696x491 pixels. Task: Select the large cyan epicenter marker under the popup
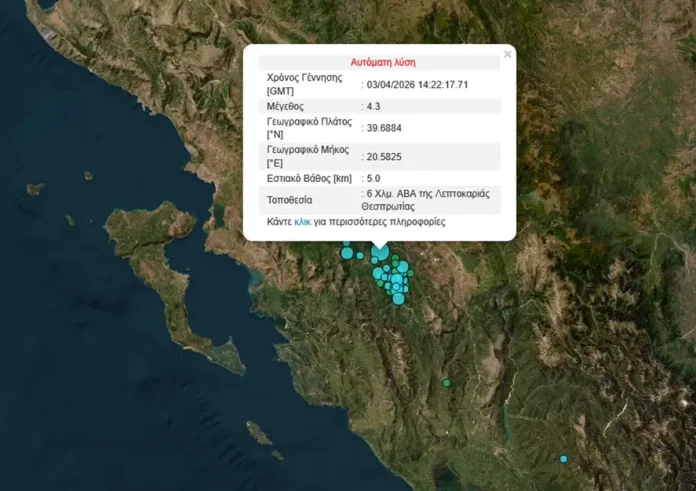coord(380,253)
